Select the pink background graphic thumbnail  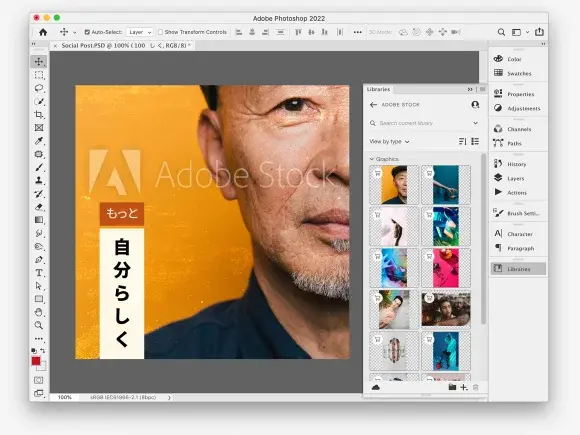click(446, 268)
